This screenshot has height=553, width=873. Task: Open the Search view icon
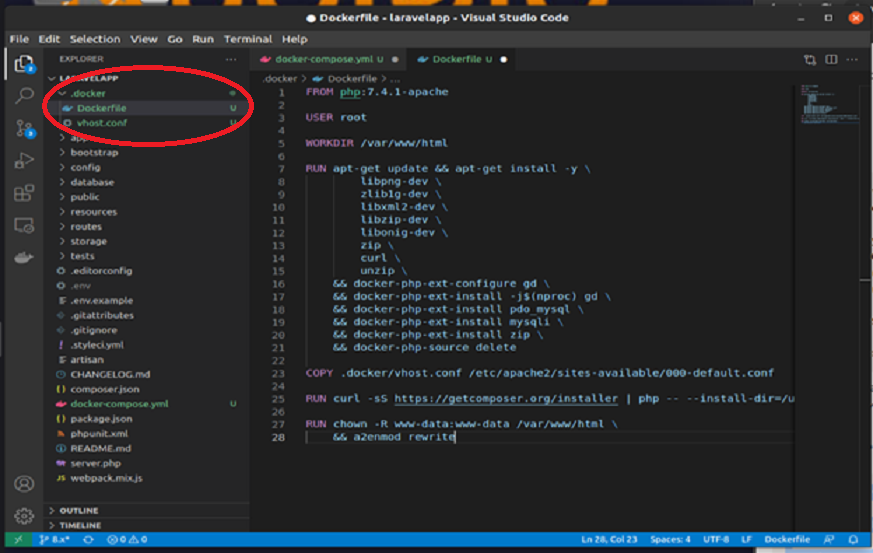(x=24, y=96)
